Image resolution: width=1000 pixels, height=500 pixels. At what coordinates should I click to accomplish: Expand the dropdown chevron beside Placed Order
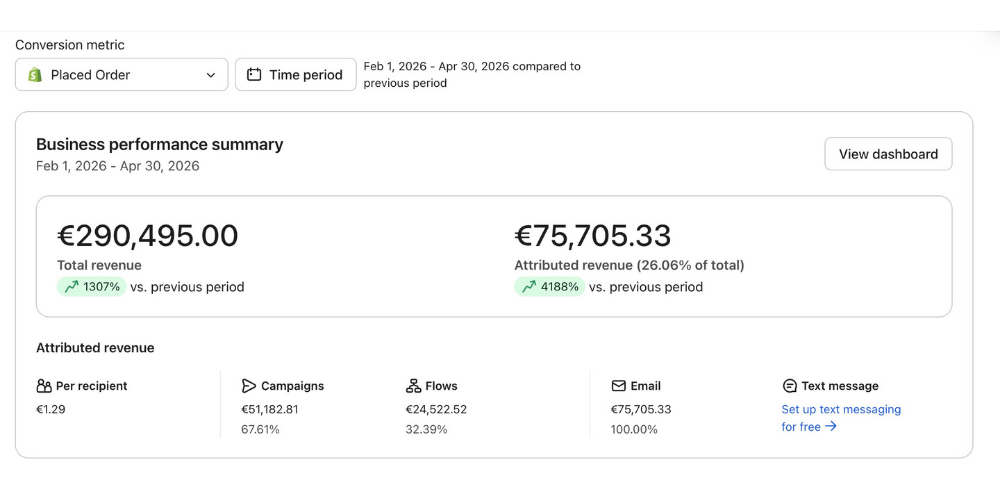pos(210,75)
